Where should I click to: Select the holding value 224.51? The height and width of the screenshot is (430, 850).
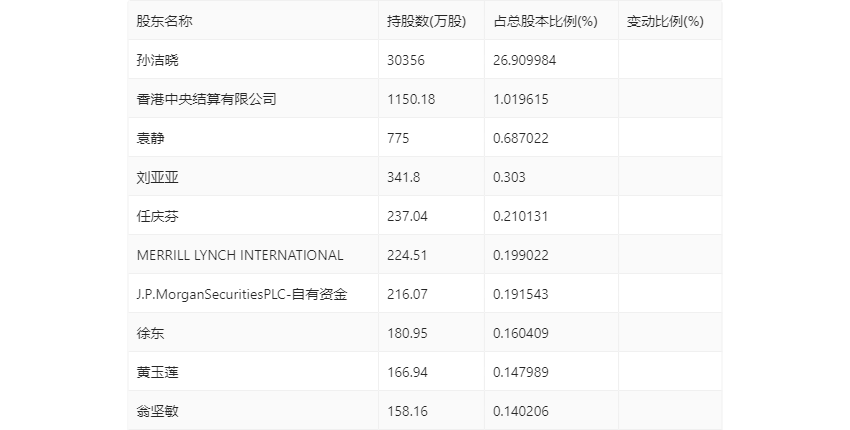pos(407,255)
